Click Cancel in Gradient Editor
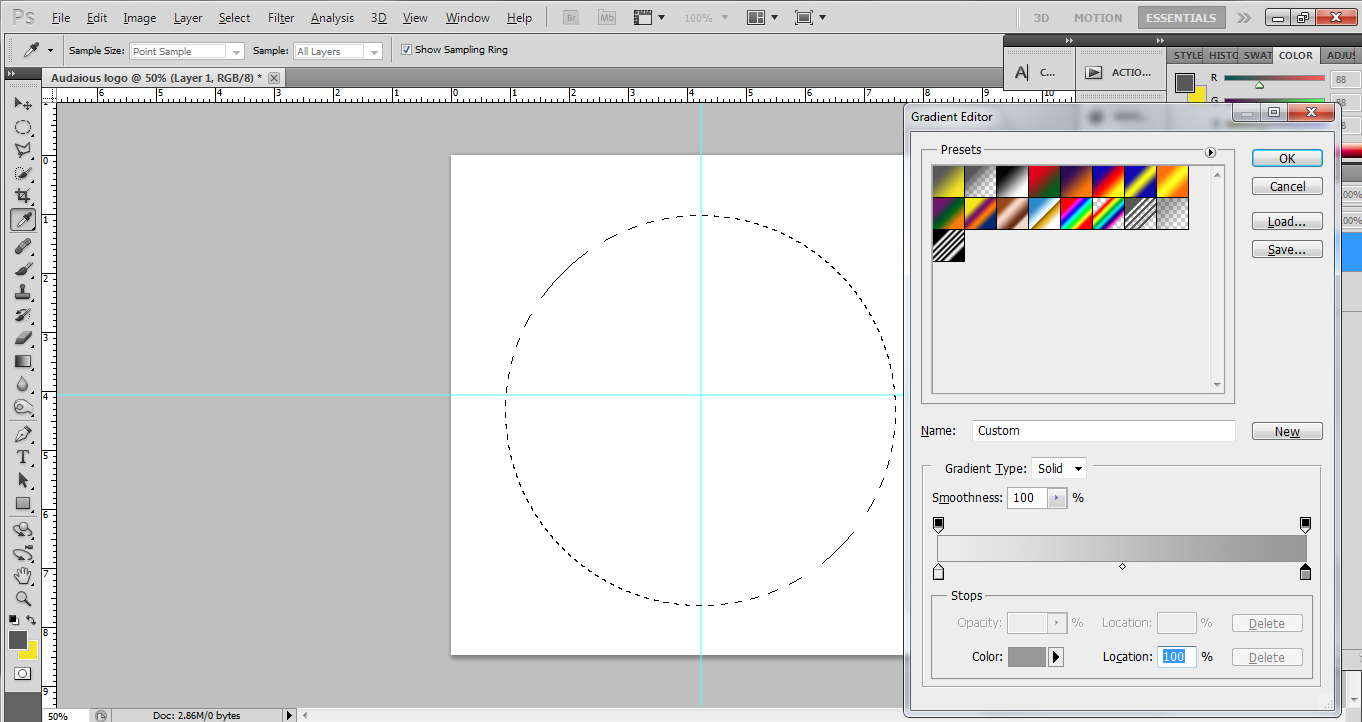The image size is (1362, 722). (x=1287, y=186)
